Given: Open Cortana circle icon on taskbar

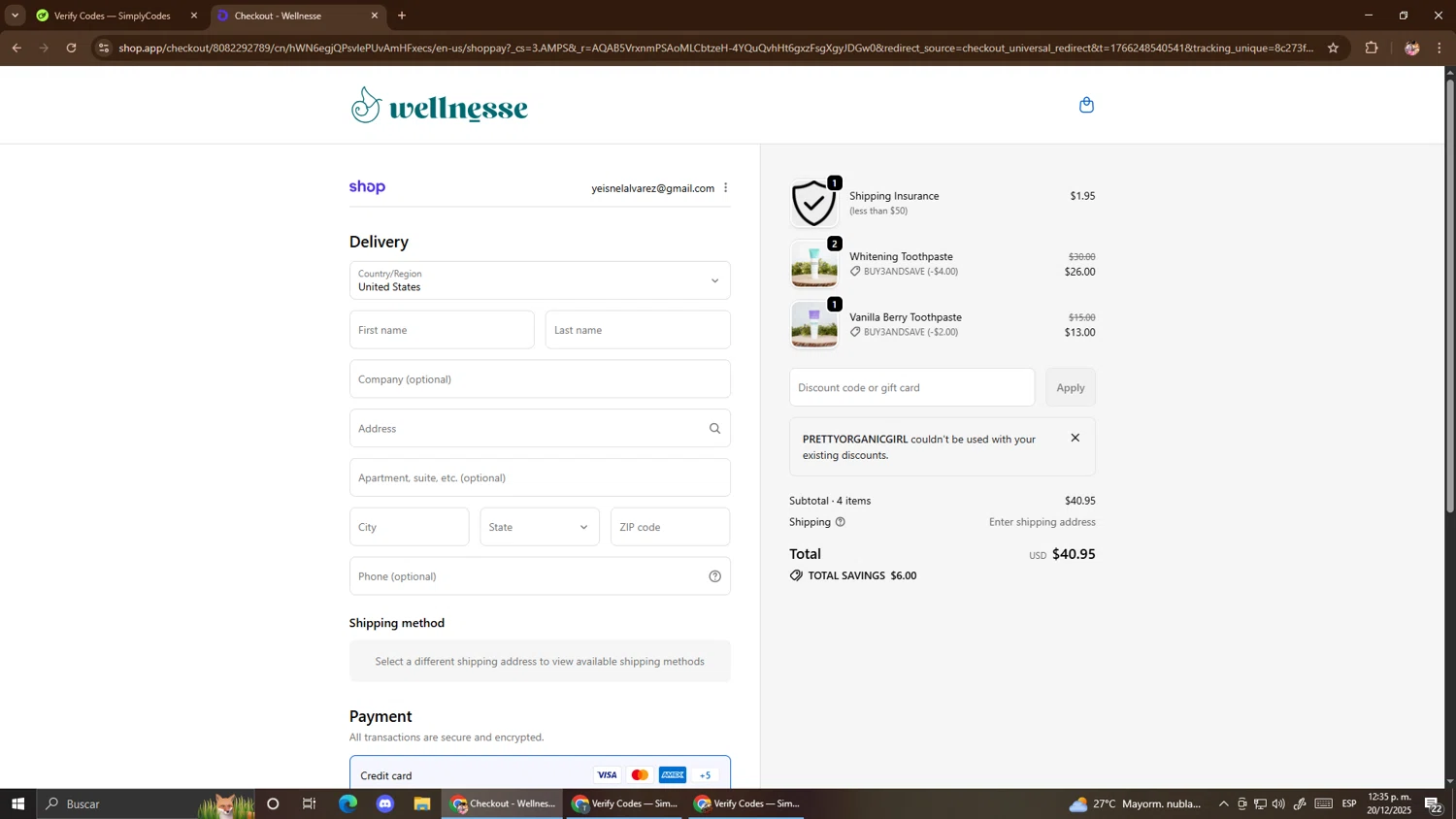Looking at the screenshot, I should coord(273,803).
